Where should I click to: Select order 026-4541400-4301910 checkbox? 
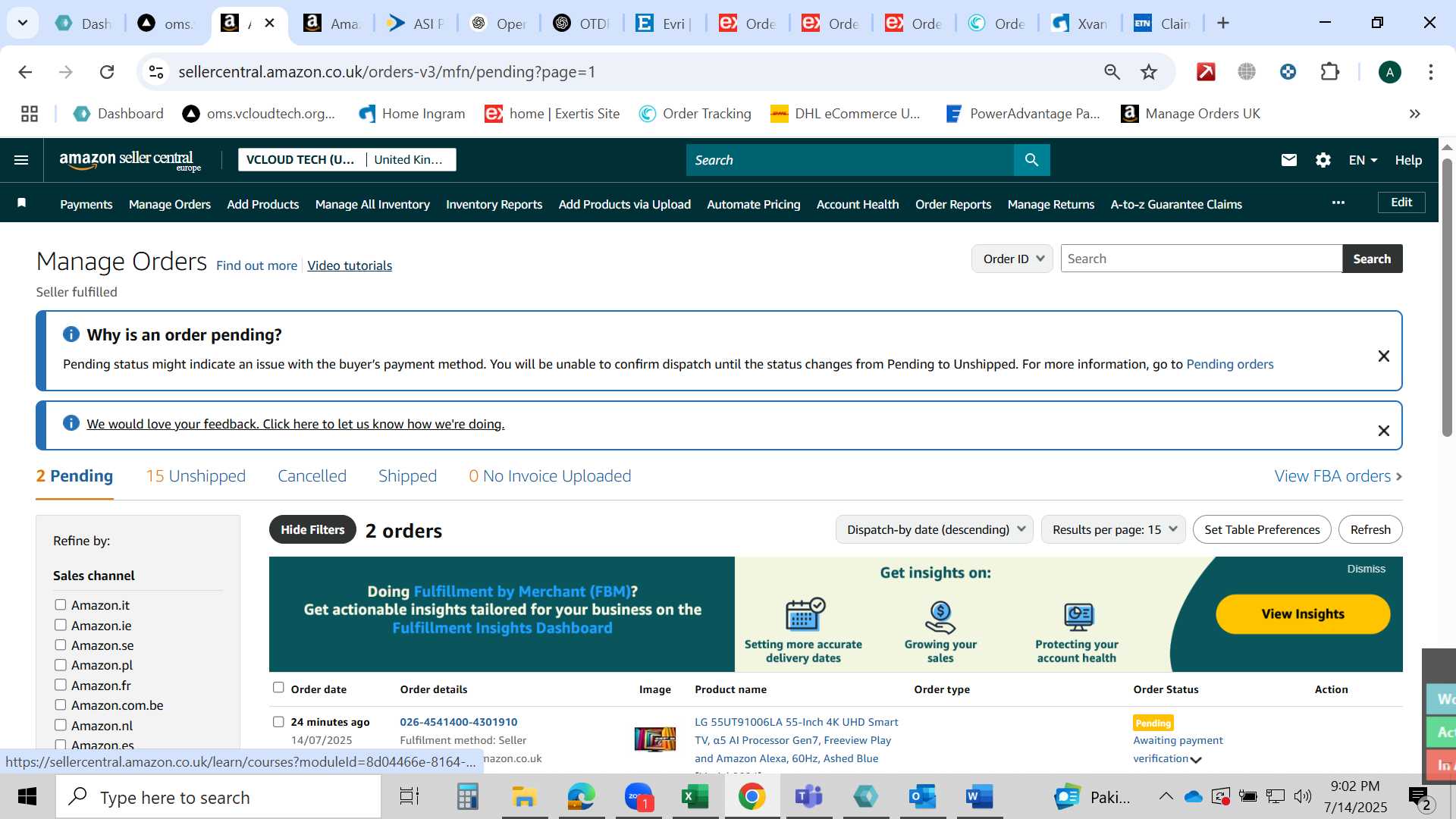pyautogui.click(x=278, y=721)
